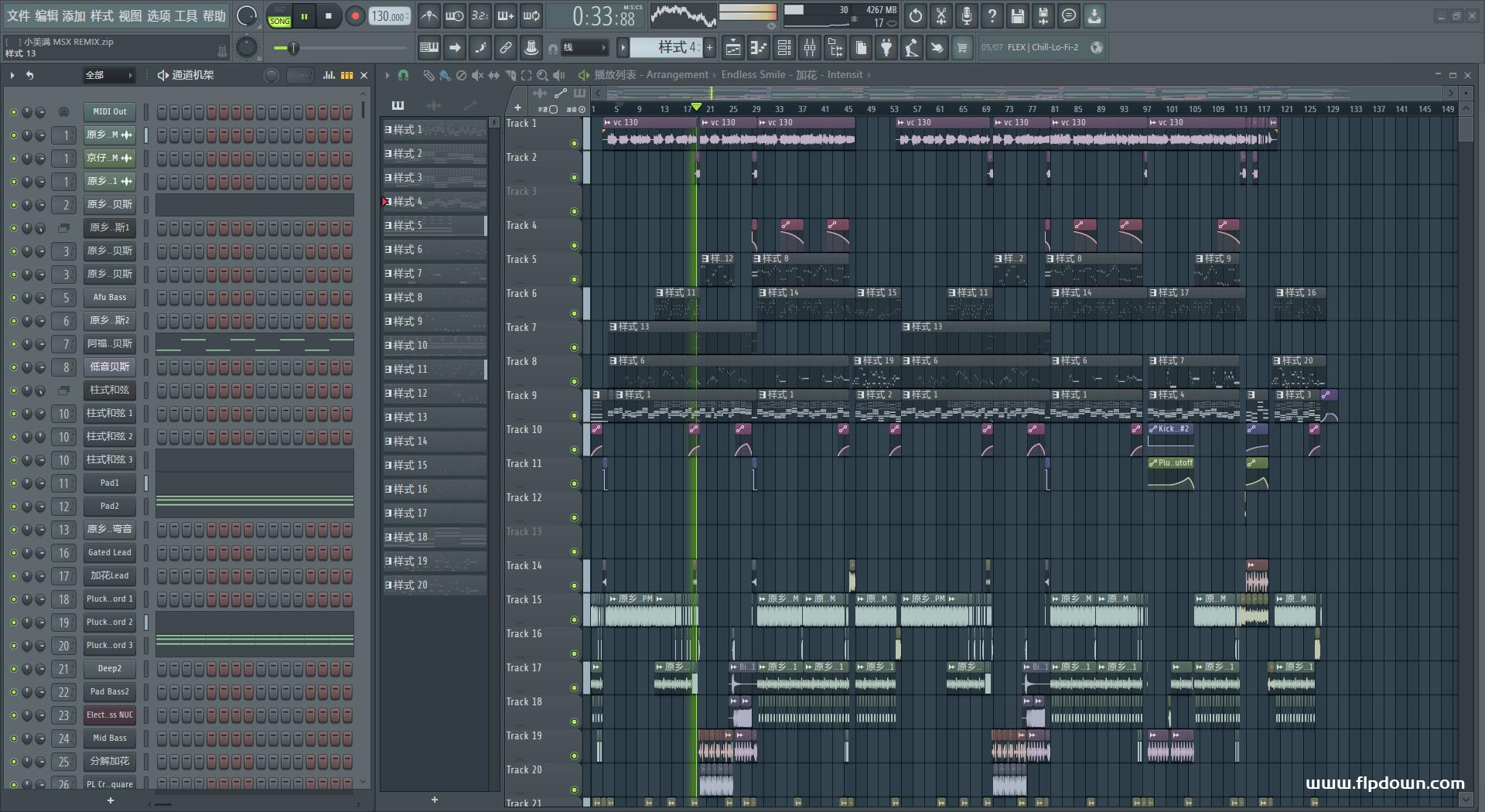Toggle playlist magnet snap icon
This screenshot has height=812, width=1485.
(403, 75)
